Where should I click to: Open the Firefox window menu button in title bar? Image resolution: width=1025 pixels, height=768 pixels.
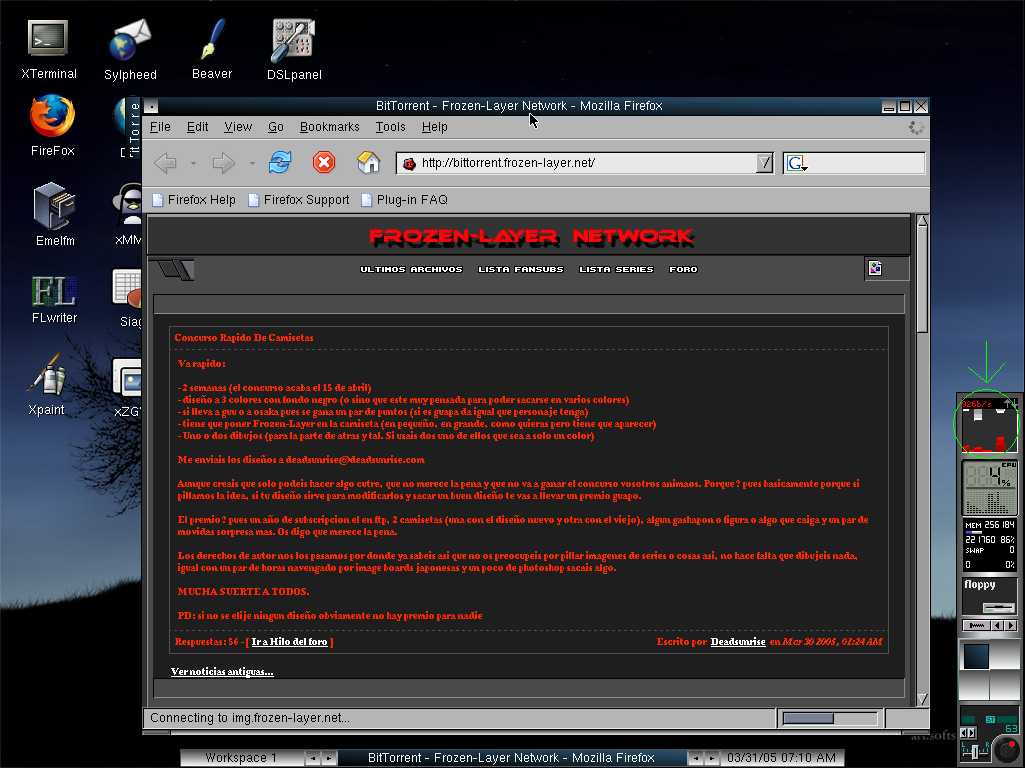[x=152, y=106]
